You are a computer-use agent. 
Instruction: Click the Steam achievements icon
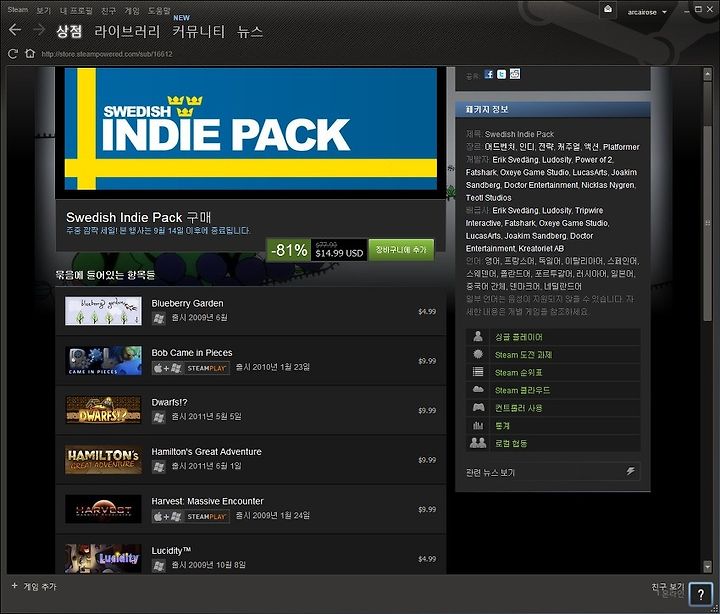tap(478, 354)
